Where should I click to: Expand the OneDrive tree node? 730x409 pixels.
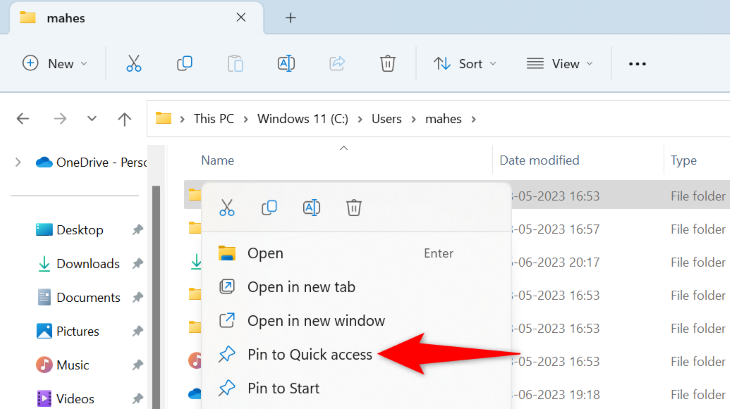(x=16, y=162)
